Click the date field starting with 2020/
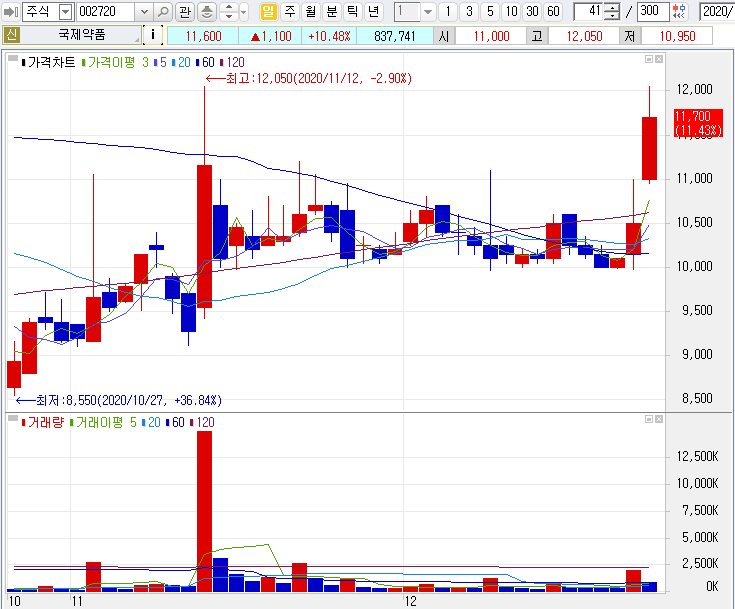 tap(717, 11)
